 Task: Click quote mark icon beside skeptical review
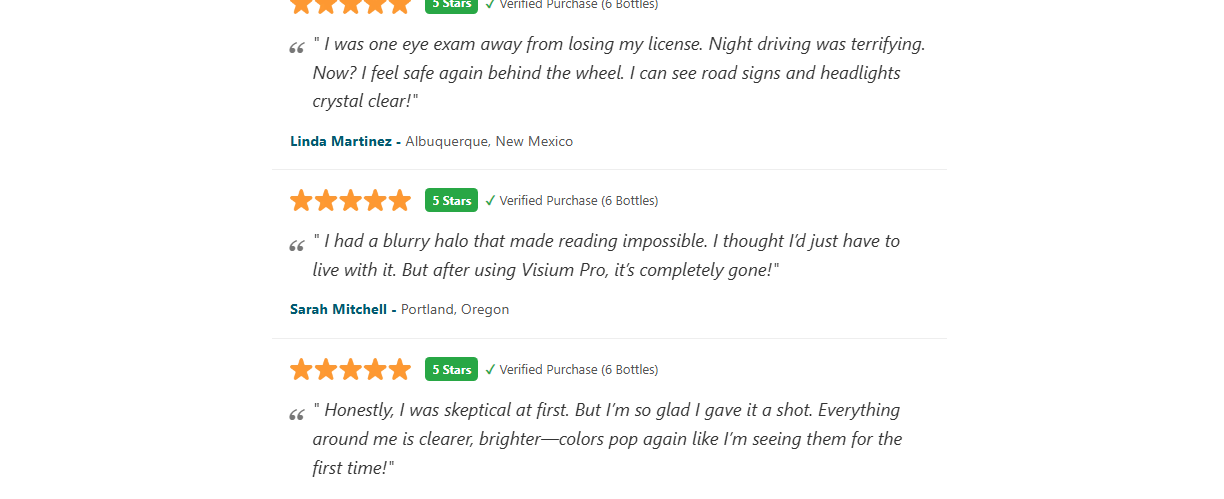click(x=297, y=415)
